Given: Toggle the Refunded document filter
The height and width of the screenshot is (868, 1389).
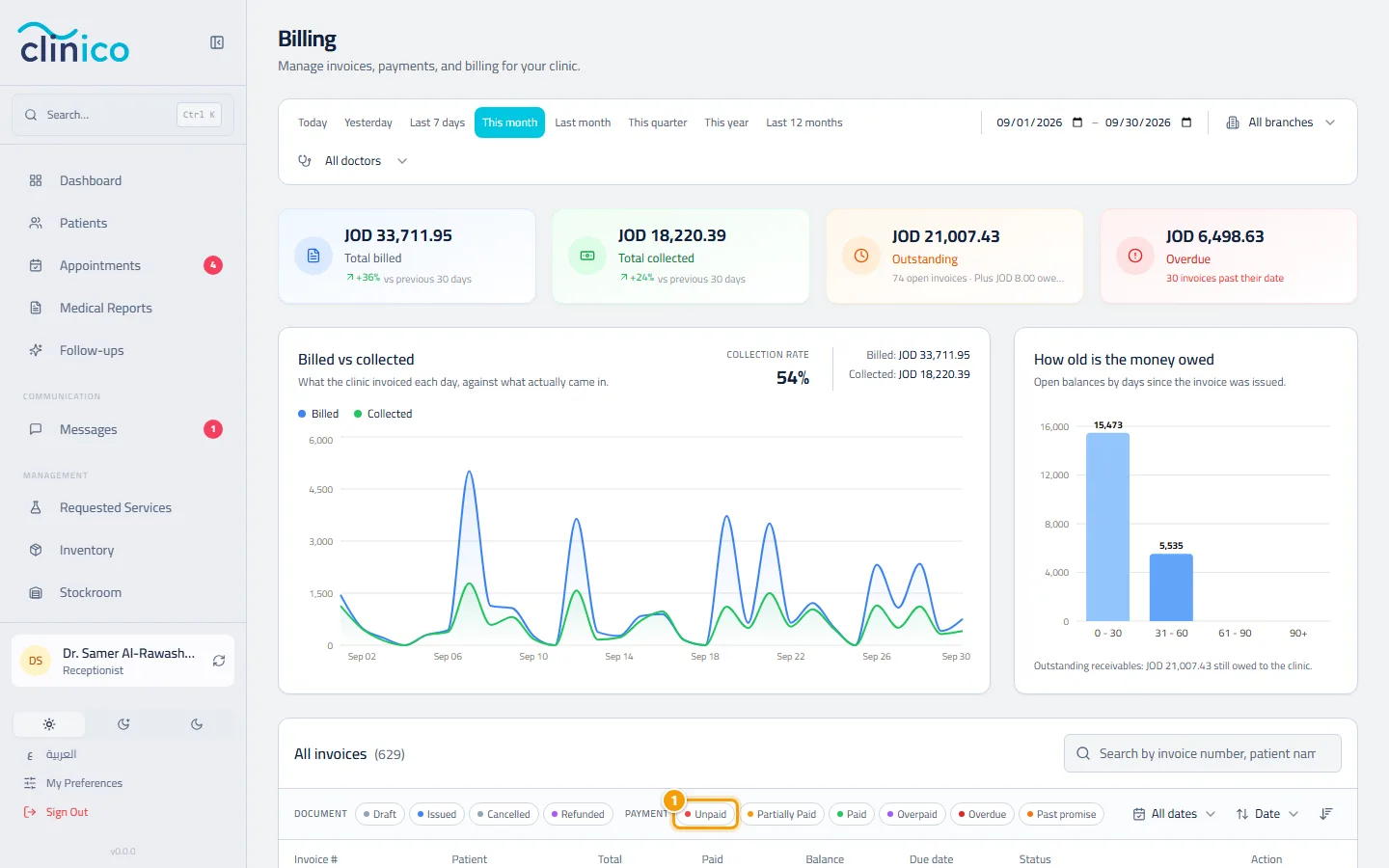Looking at the screenshot, I should pyautogui.click(x=578, y=814).
